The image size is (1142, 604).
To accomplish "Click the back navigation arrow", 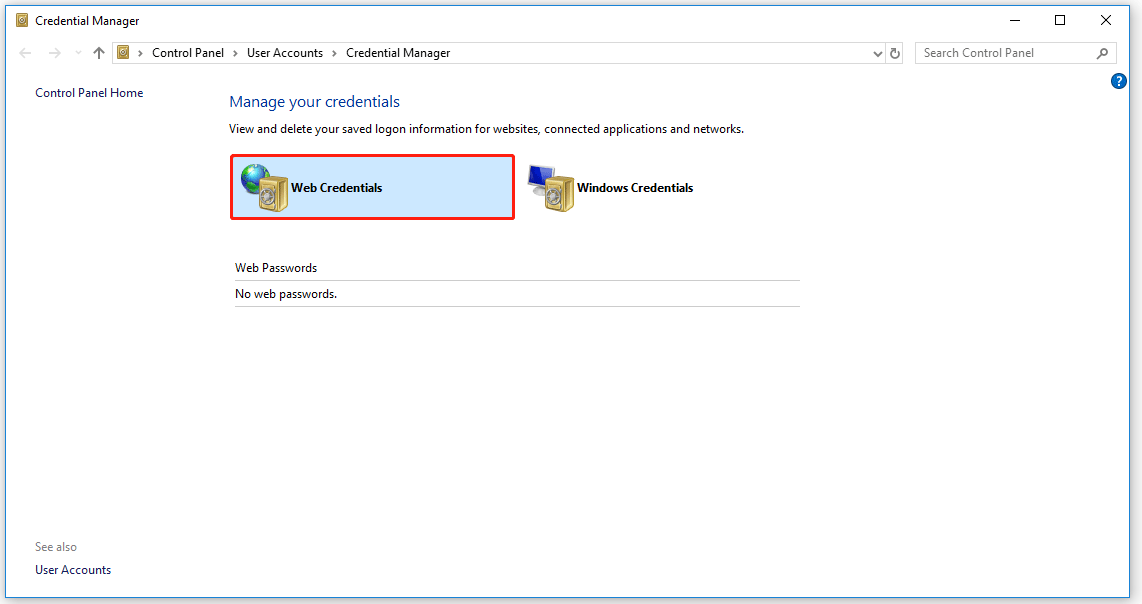I will 25,52.
